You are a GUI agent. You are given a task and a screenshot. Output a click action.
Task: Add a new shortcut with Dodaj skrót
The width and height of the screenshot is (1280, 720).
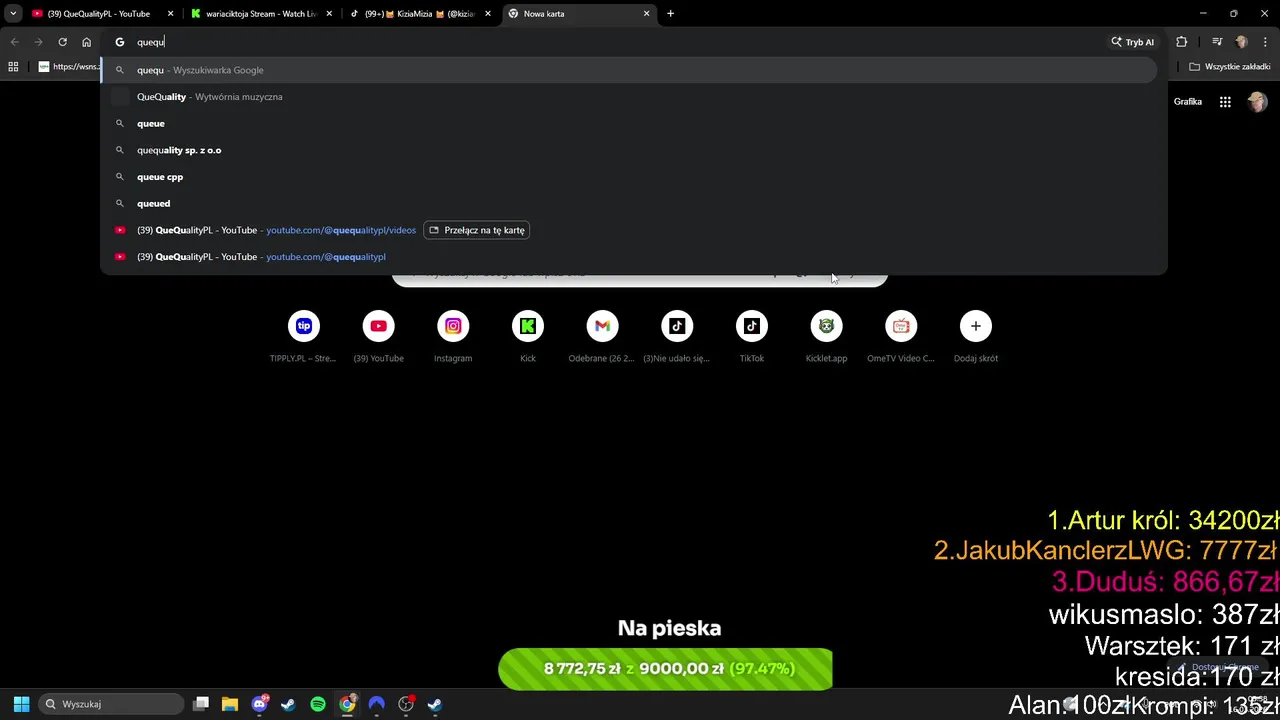tap(976, 326)
